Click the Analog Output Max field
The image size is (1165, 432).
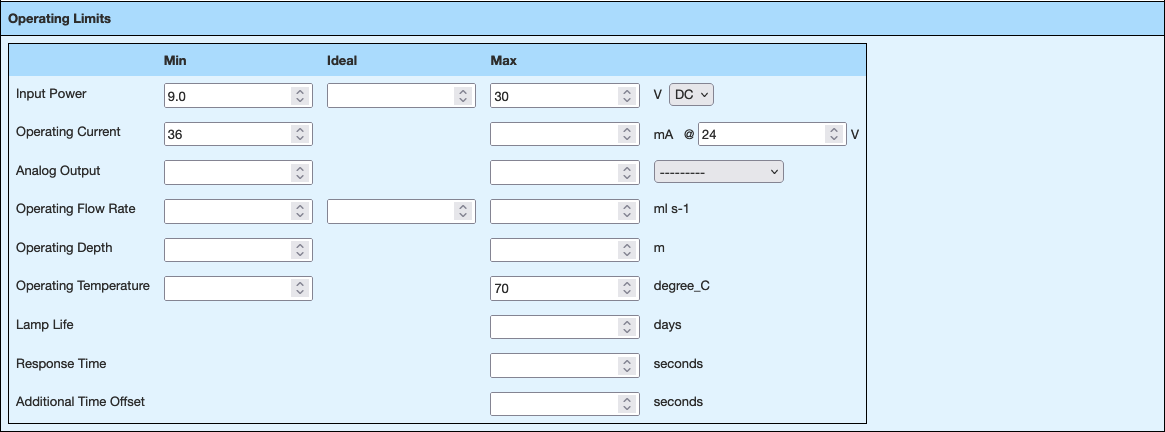tap(553, 172)
